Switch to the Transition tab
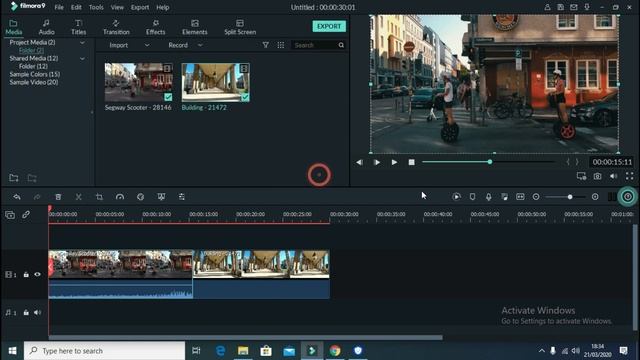Viewport: 640px width, 360px height. [116, 27]
